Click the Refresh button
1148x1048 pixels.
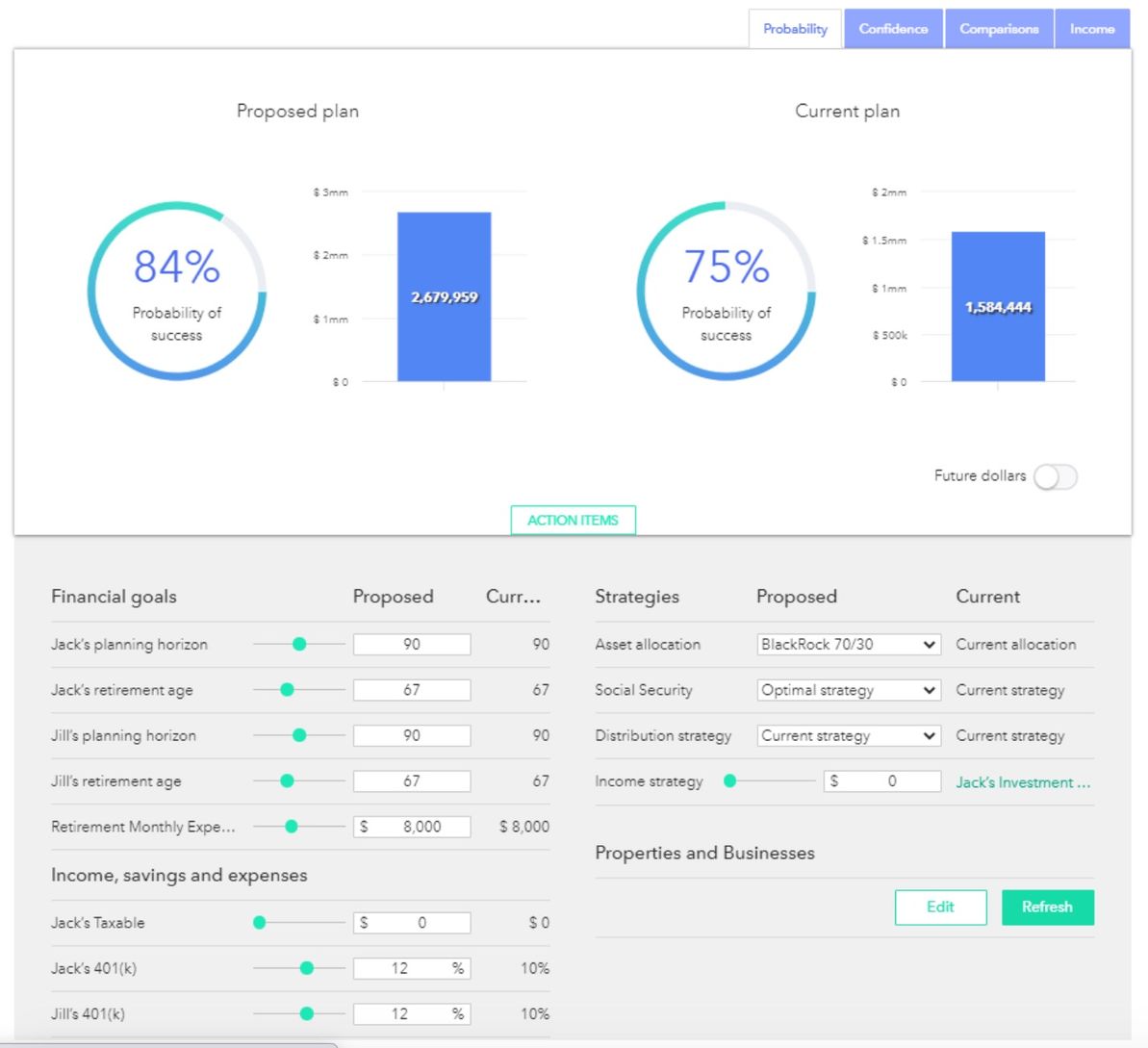pyautogui.click(x=1048, y=907)
